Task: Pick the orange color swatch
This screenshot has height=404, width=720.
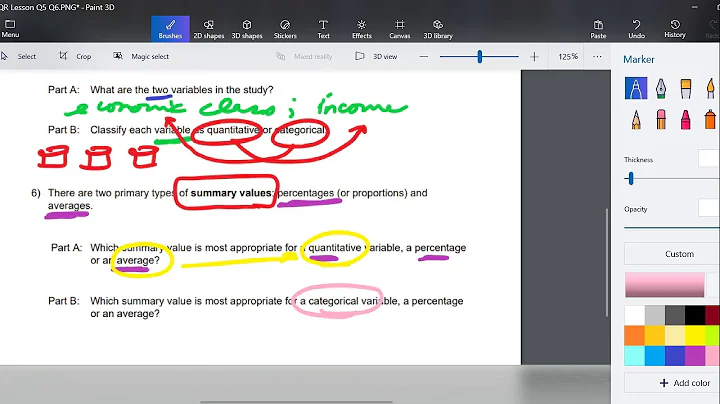Action: [x=635, y=336]
